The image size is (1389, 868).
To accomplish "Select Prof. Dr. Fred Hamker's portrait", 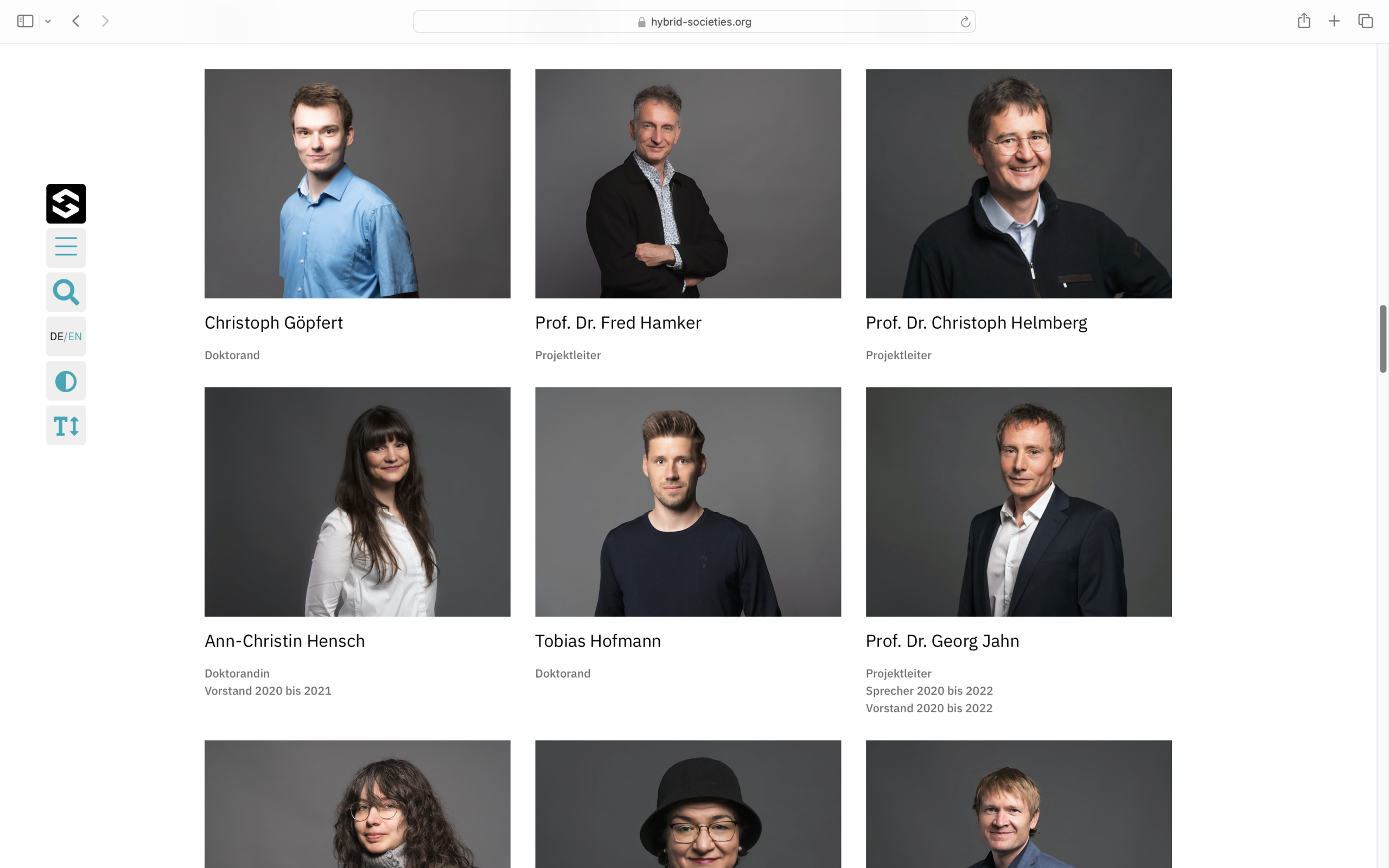I will point(687,184).
